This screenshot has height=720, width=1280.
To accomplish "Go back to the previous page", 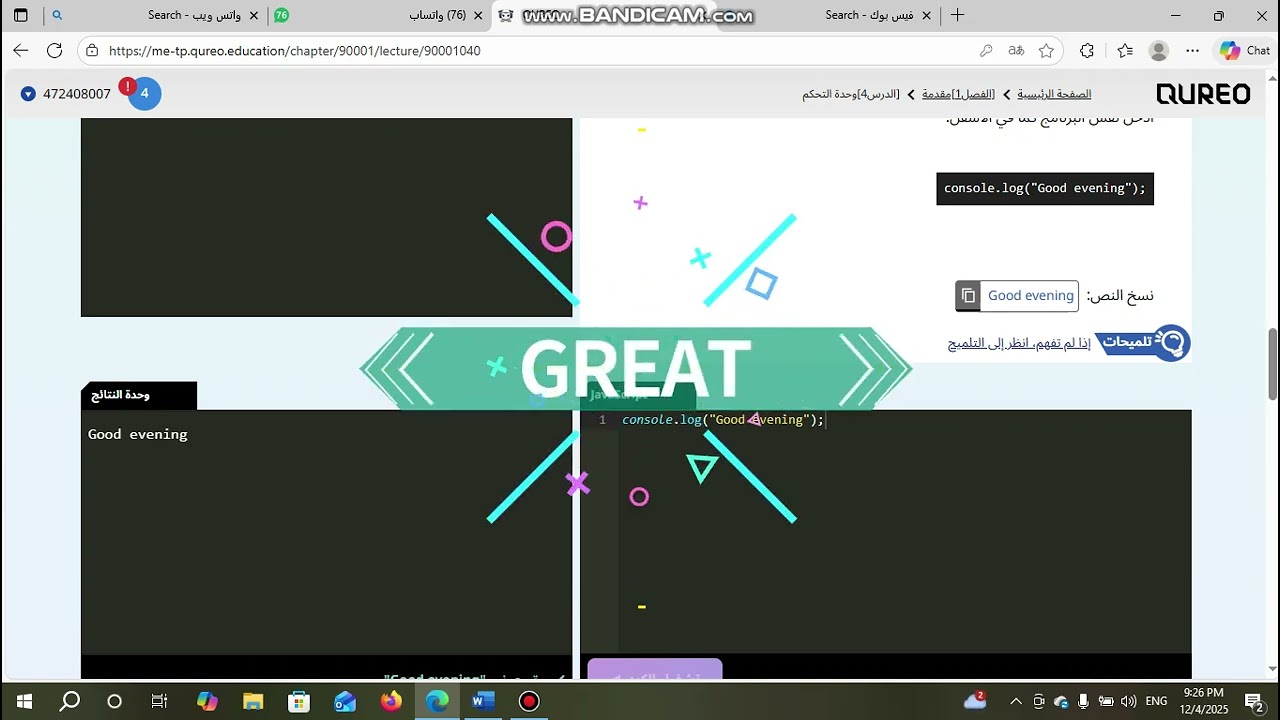I will (x=21, y=50).
